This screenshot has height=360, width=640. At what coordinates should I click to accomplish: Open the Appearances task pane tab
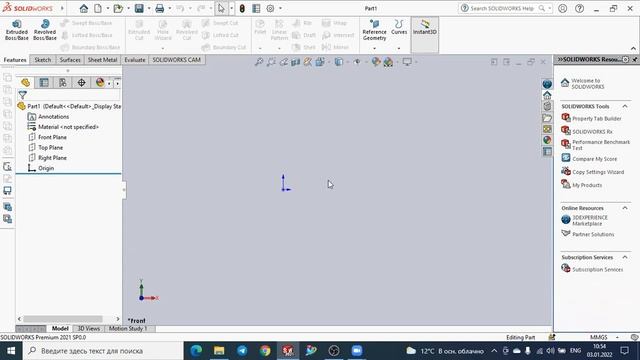547,140
